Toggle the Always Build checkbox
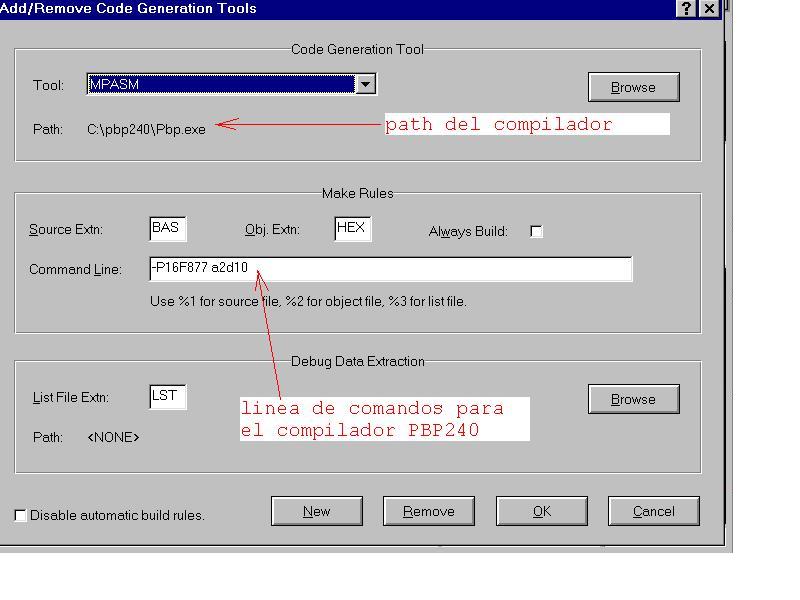800x600 pixels. click(x=536, y=231)
